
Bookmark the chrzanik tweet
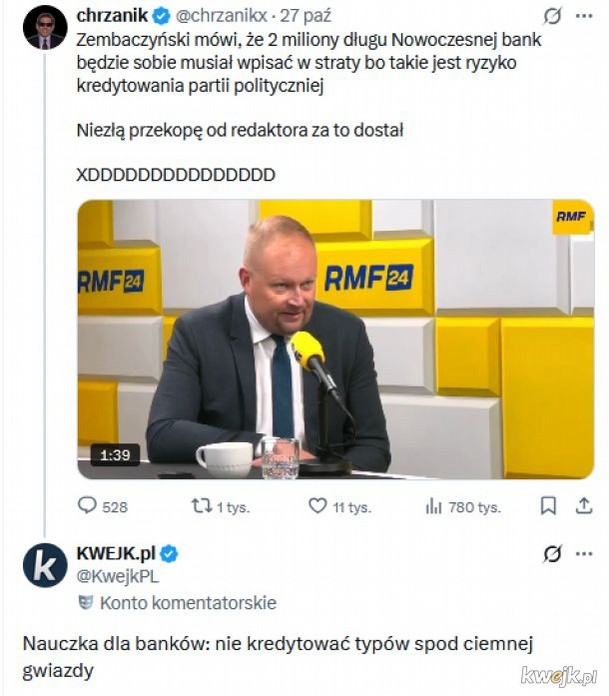tap(548, 507)
